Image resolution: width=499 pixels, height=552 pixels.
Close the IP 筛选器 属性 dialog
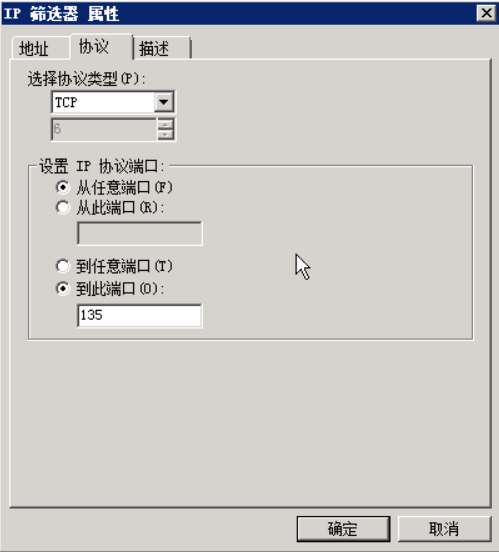(486, 13)
